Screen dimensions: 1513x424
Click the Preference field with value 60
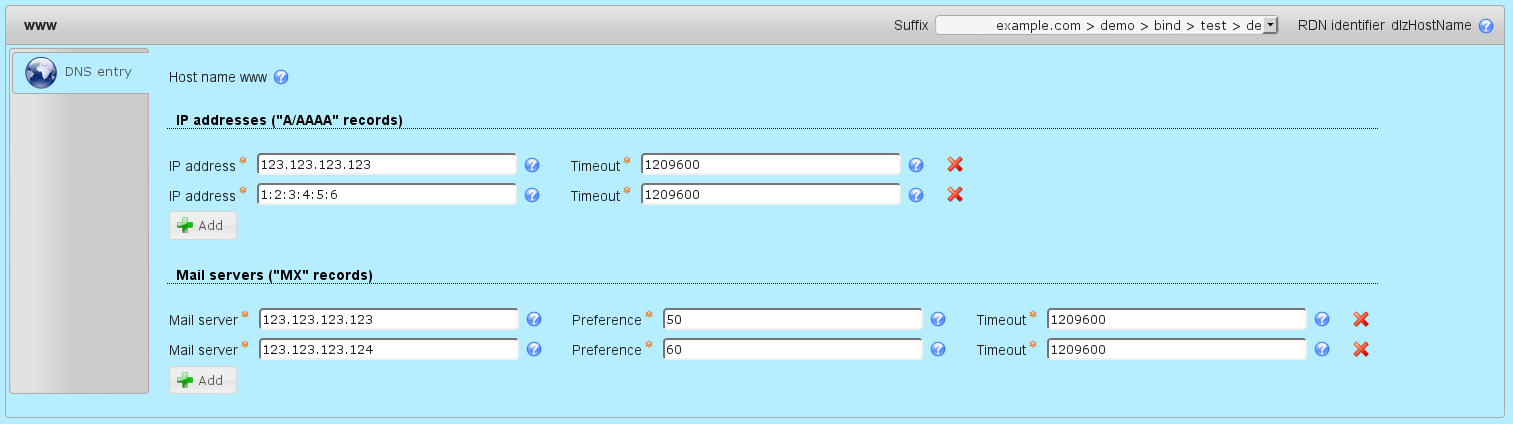click(x=792, y=349)
